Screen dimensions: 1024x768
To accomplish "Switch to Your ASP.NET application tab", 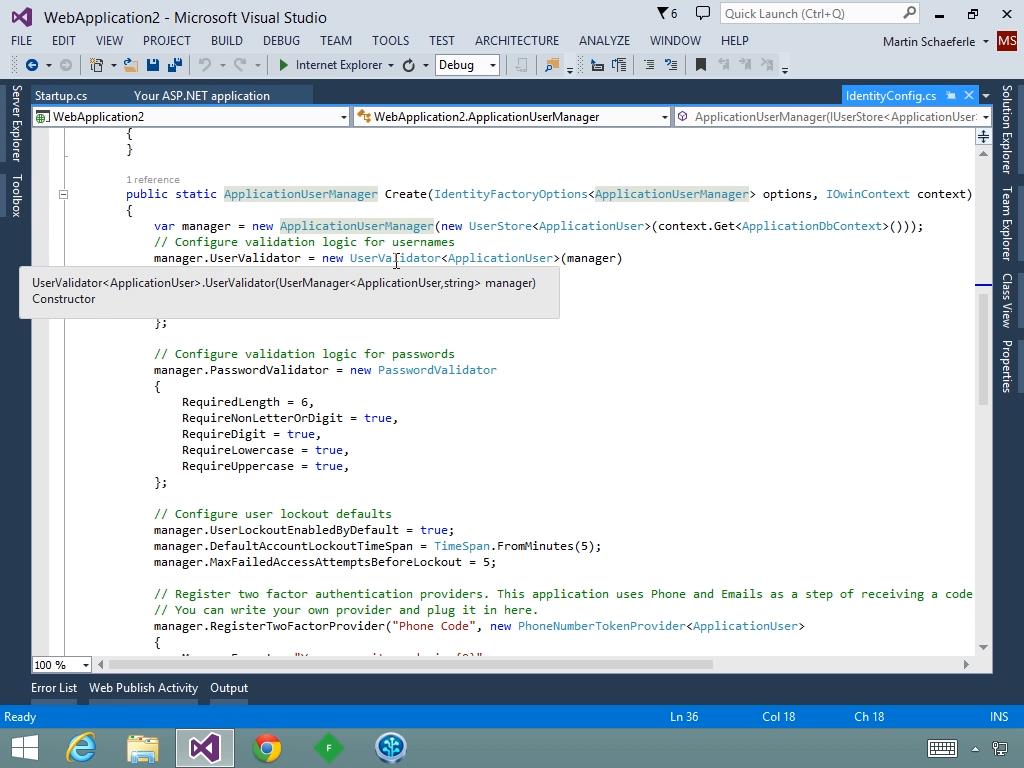I will tap(202, 95).
